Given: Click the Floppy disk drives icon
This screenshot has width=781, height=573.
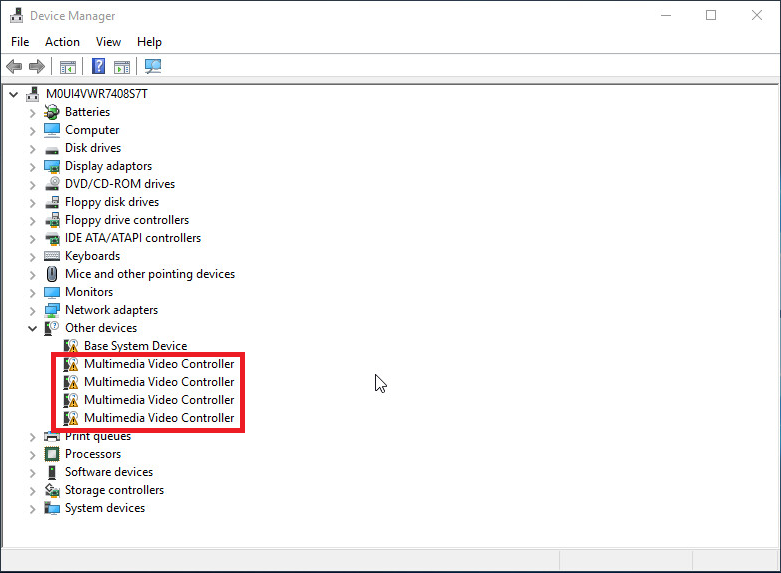Looking at the screenshot, I should click(x=52, y=202).
